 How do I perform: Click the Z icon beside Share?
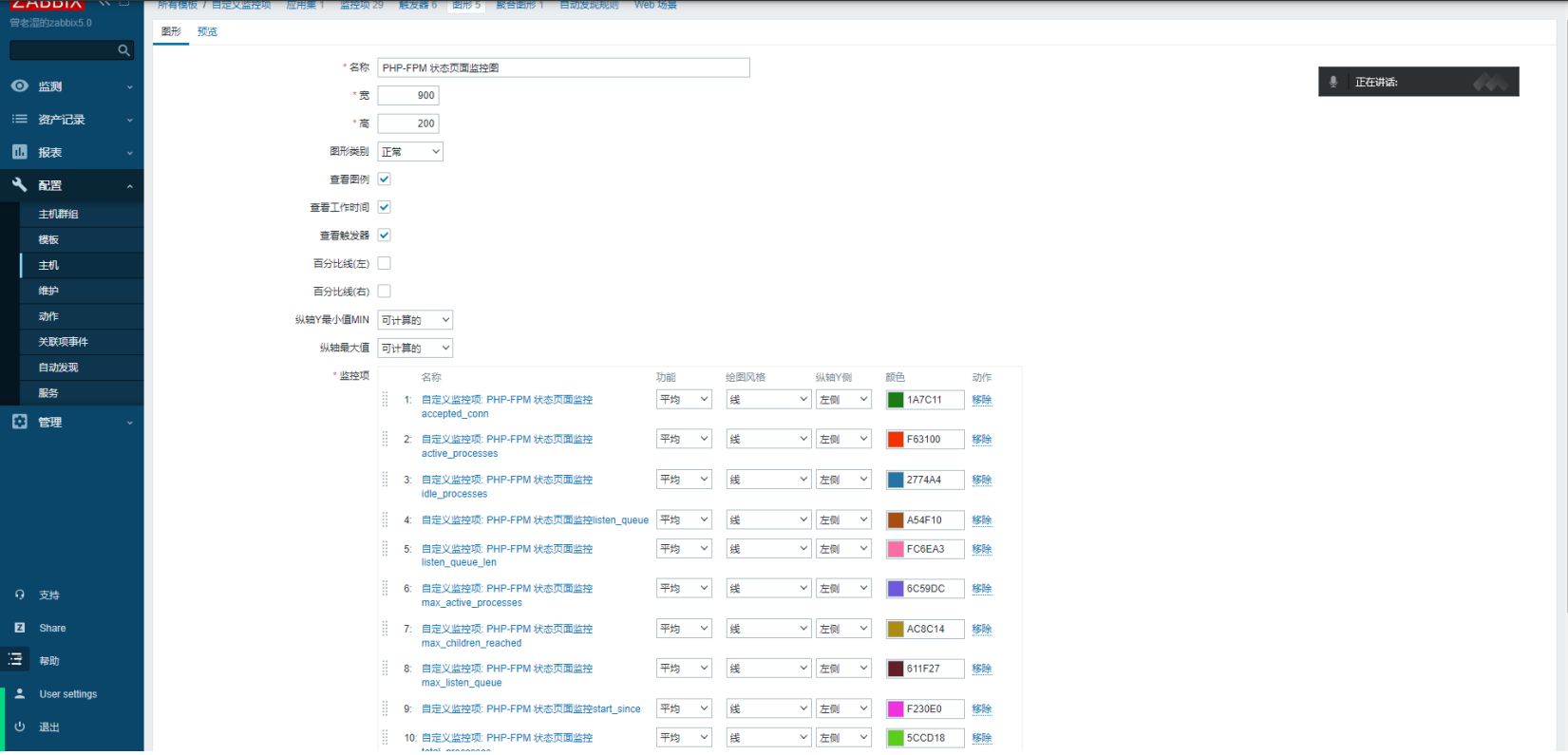pos(19,628)
